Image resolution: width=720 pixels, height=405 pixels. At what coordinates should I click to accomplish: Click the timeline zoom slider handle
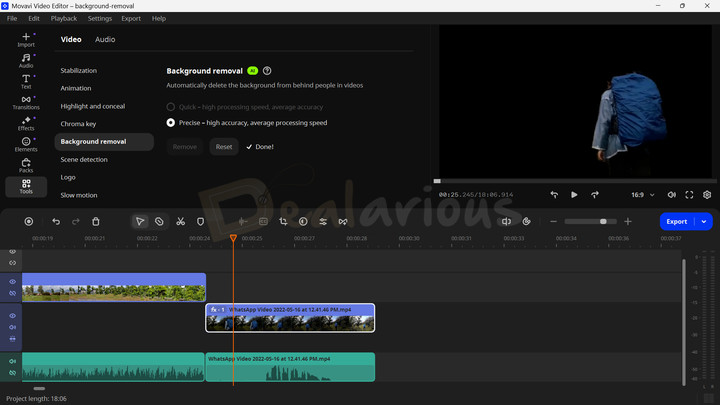point(603,221)
